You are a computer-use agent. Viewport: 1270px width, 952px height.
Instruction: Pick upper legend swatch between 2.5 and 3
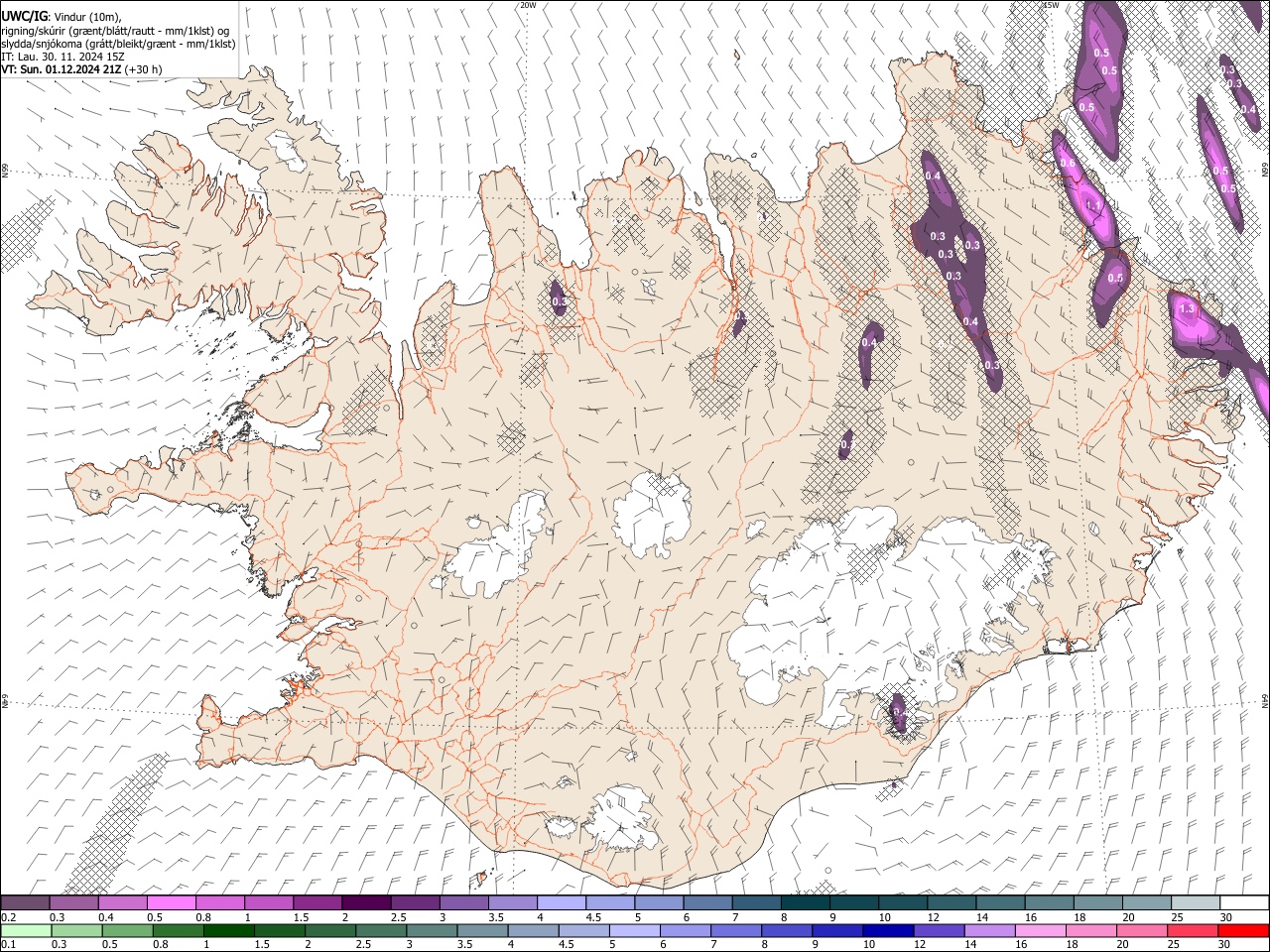tap(415, 902)
